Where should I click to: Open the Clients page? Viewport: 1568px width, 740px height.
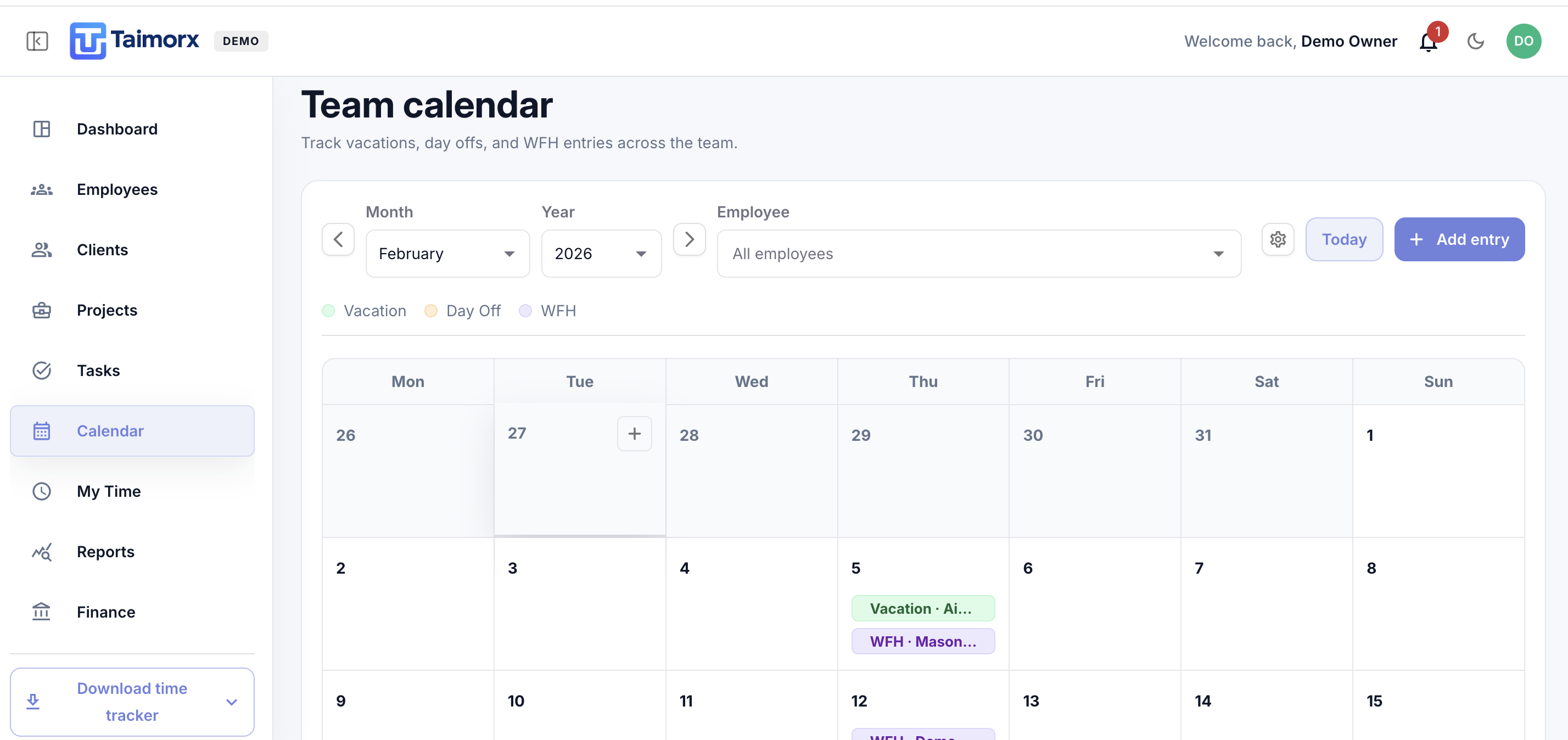(102, 250)
